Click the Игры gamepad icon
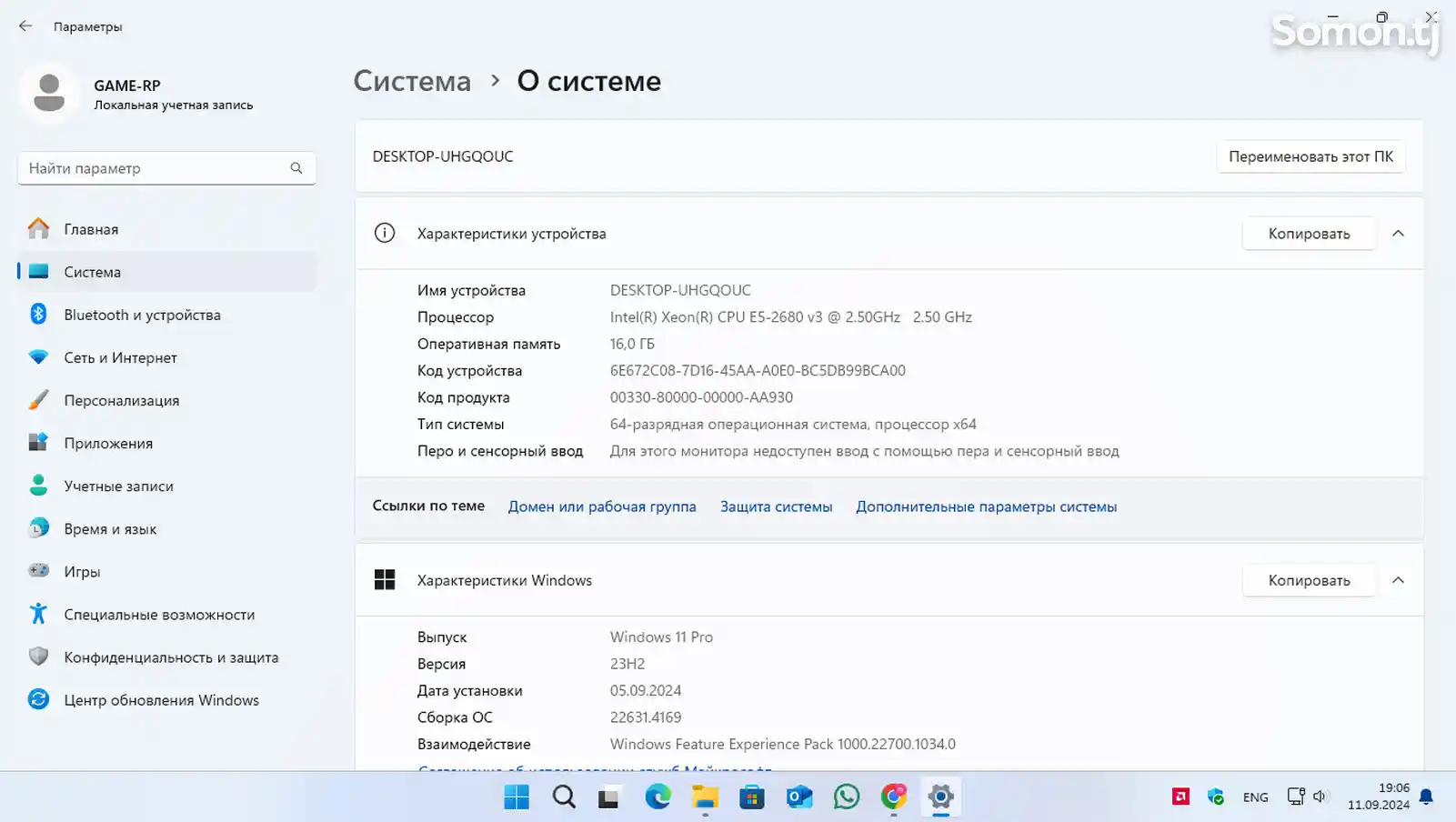 pyautogui.click(x=38, y=571)
